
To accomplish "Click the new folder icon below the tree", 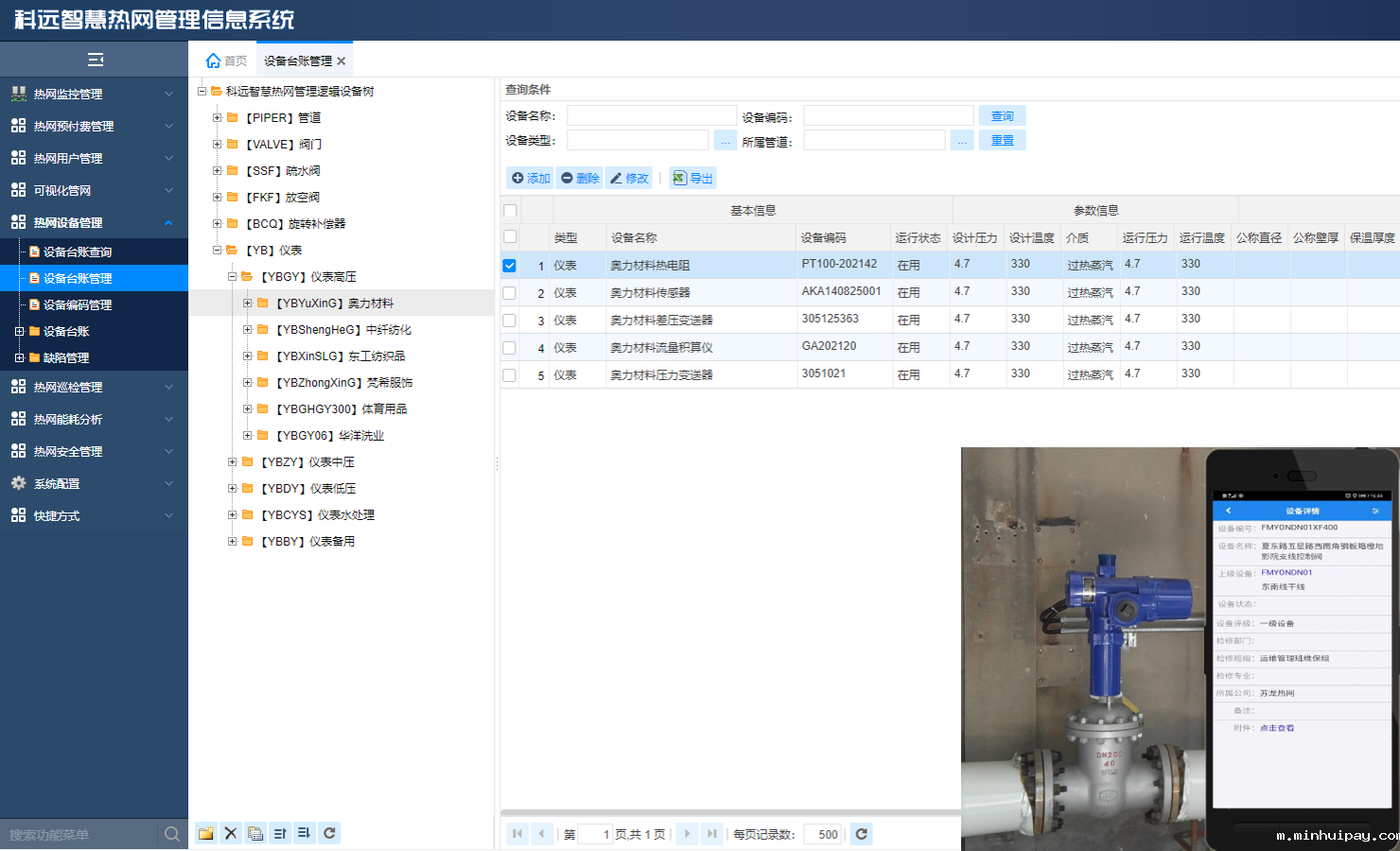I will pos(205,833).
